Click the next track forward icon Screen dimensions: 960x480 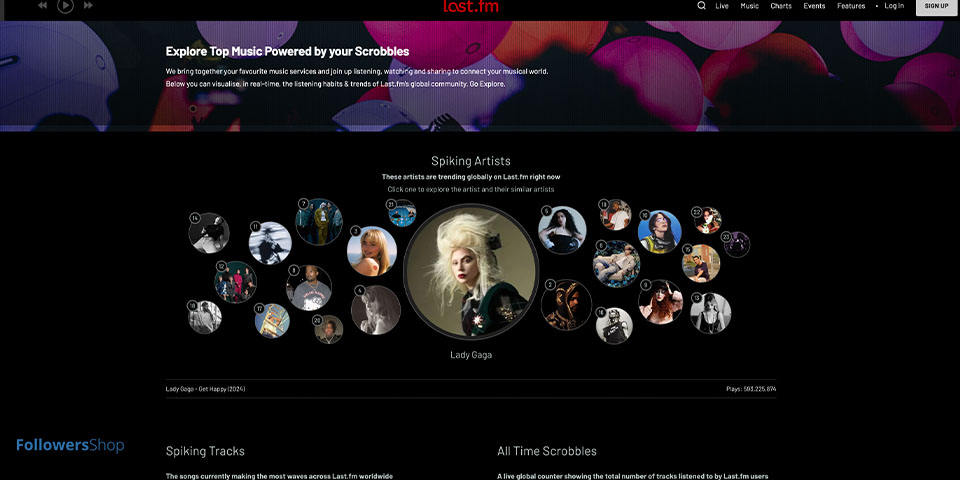click(88, 5)
